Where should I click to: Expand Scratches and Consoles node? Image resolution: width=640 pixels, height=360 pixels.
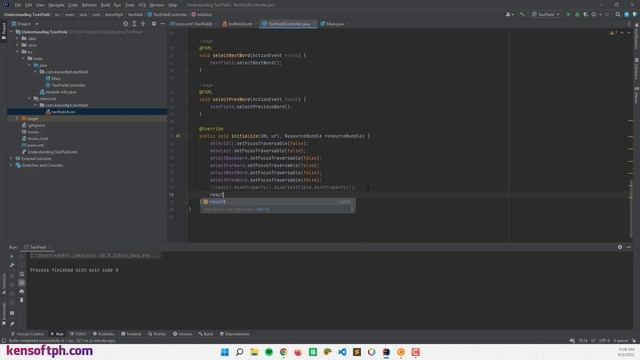point(11,165)
